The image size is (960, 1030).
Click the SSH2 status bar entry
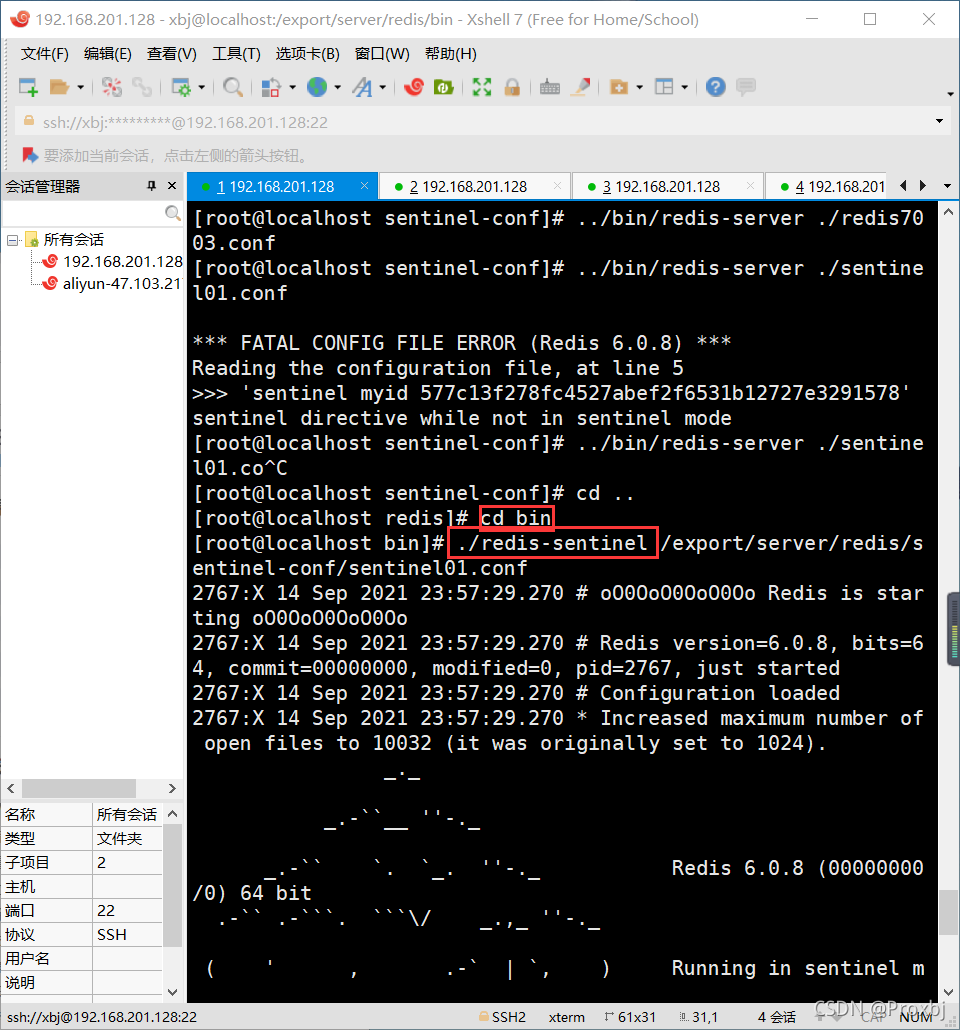[503, 1017]
